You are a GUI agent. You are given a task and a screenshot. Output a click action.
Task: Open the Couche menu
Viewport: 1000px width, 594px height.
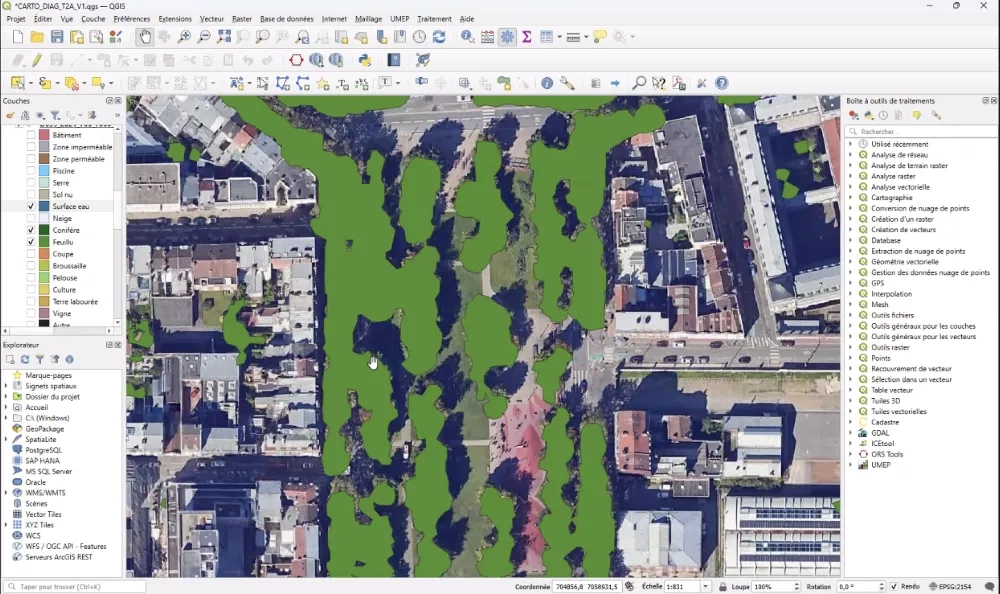93,19
